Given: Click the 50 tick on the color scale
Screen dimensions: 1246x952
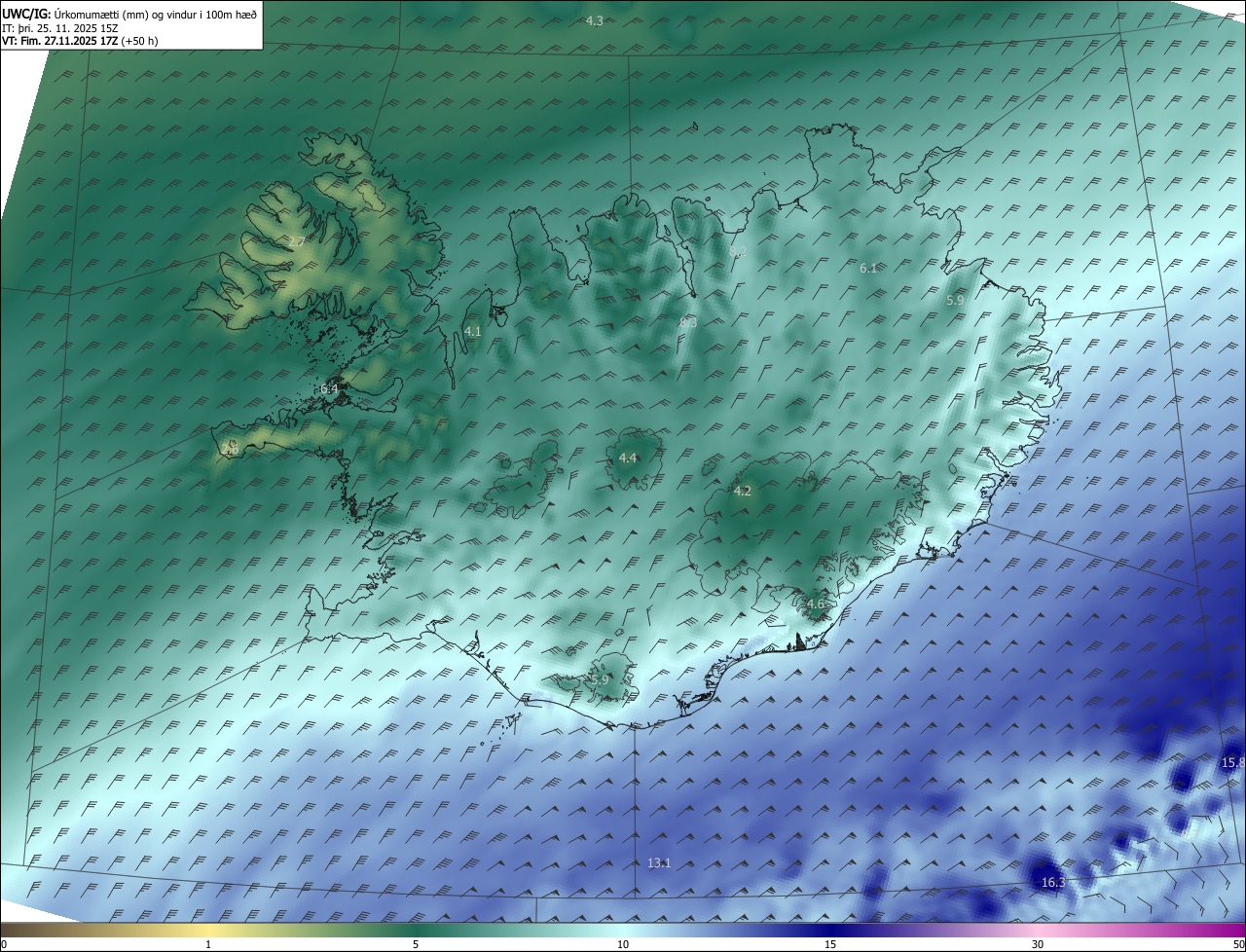Looking at the screenshot, I should (x=1238, y=944).
